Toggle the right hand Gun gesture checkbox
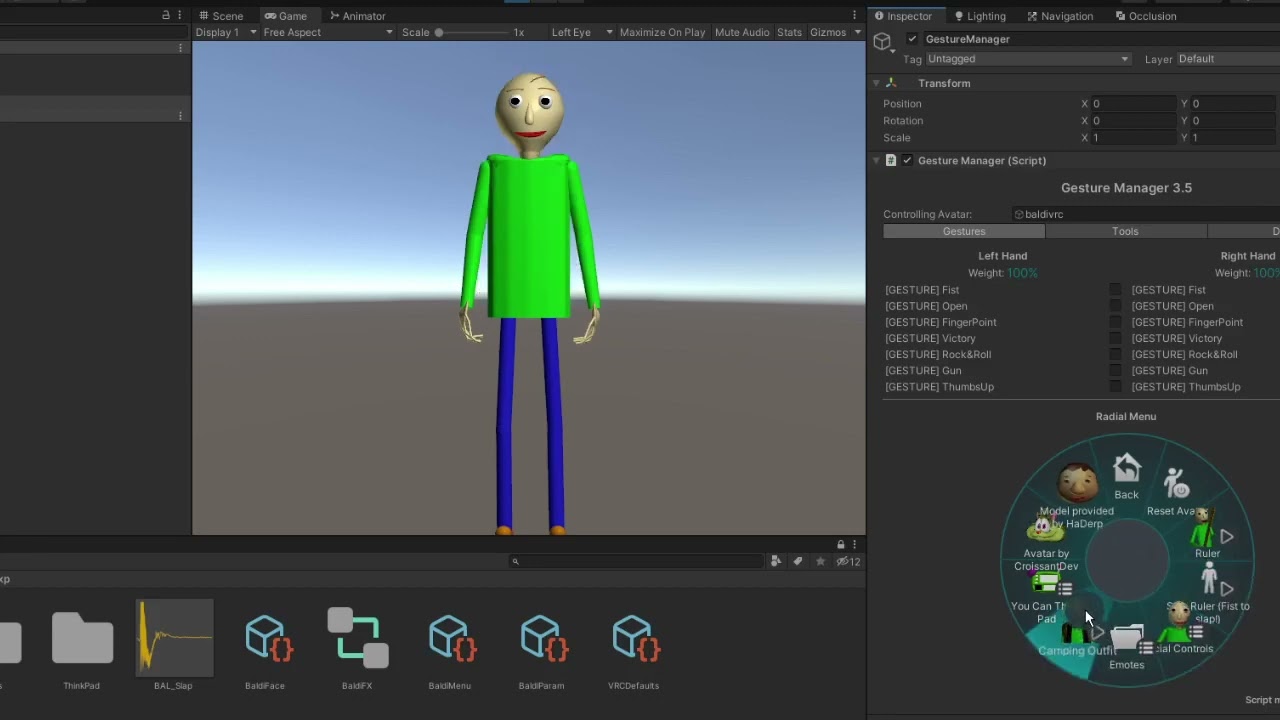 pyautogui.click(x=1116, y=370)
